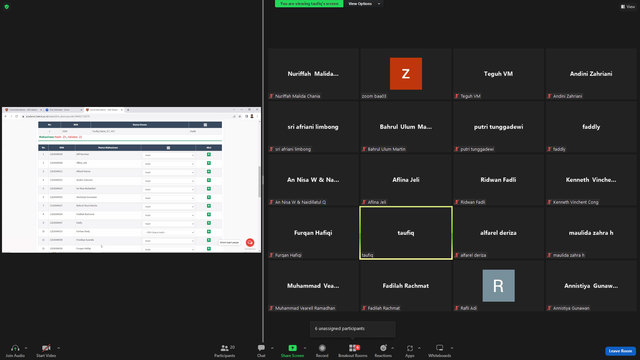Click muted mic icon beside Bahrul Ulum Martin

click(364, 149)
